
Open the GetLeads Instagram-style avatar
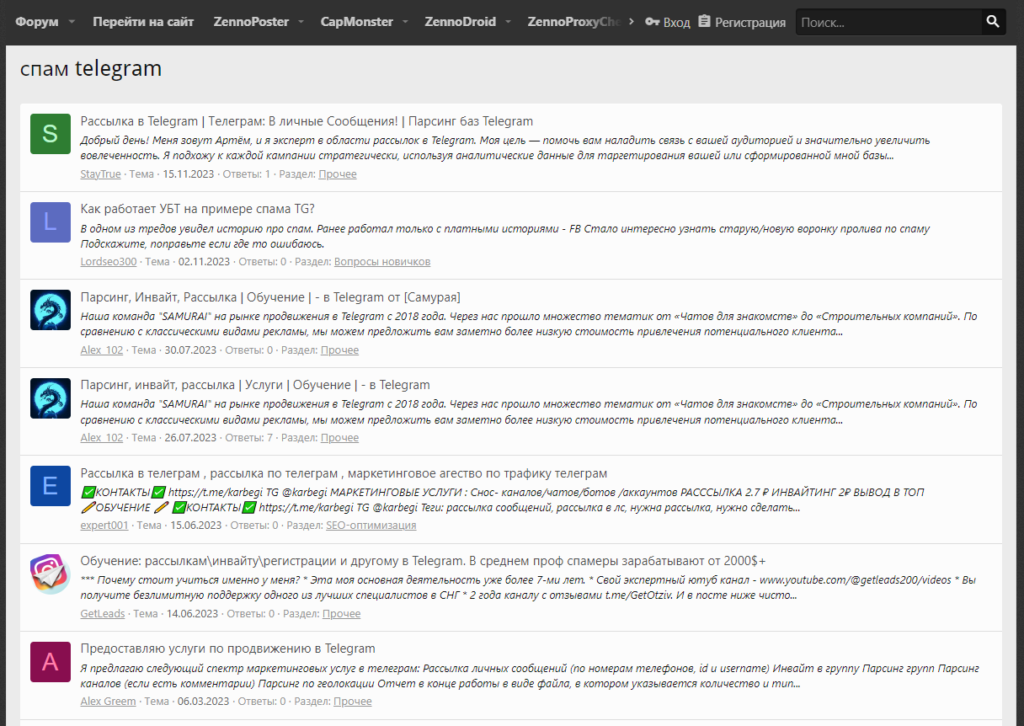pos(50,573)
